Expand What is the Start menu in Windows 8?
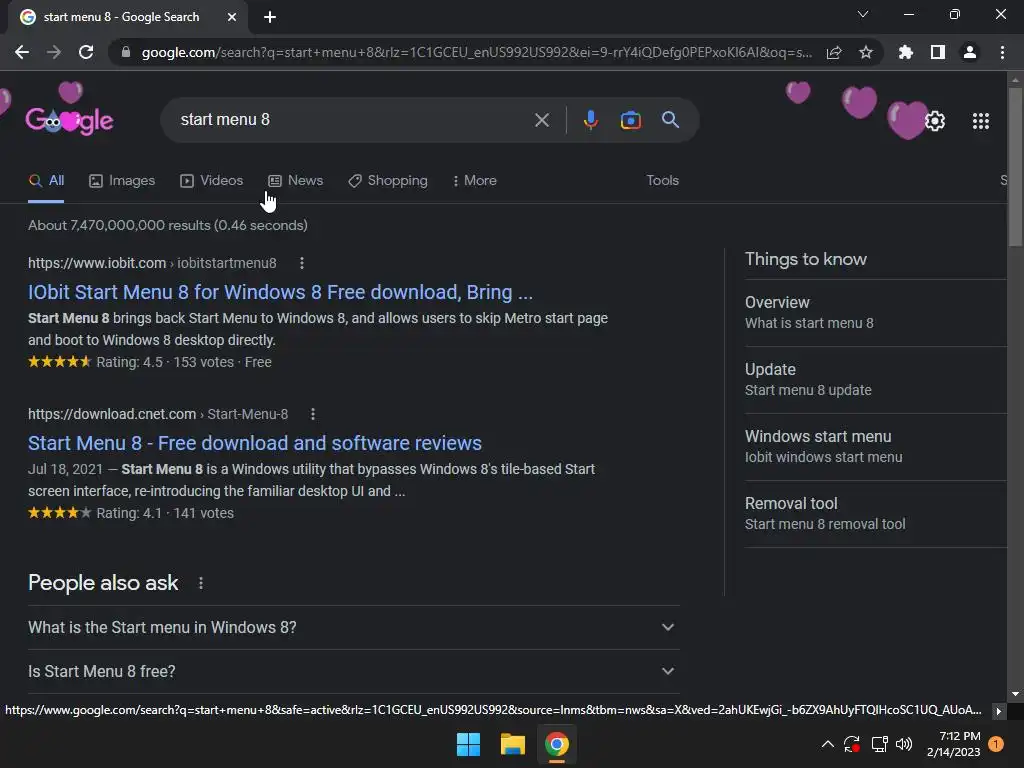This screenshot has height=768, width=1024. point(354,628)
